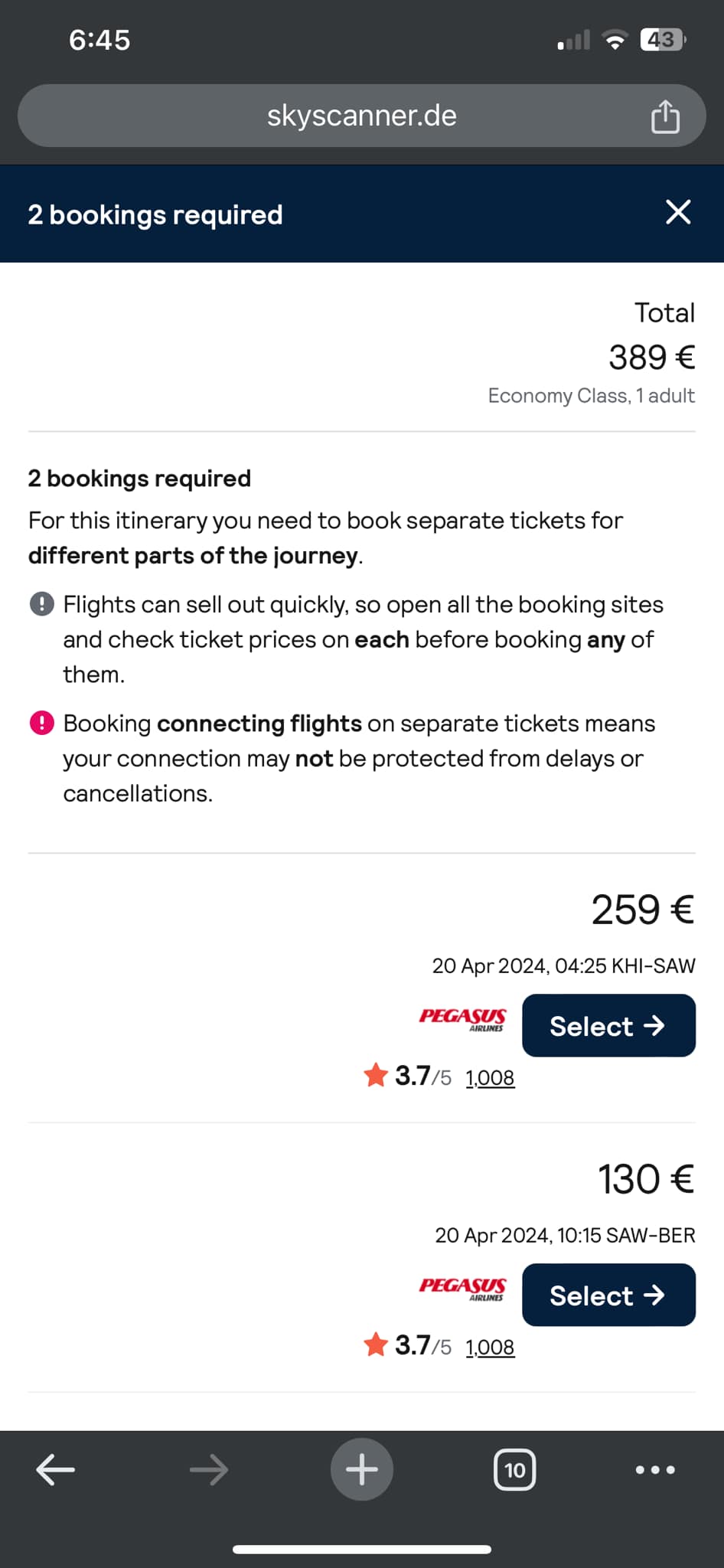The width and height of the screenshot is (724, 1568).
Task: Open the browser three-dots menu
Action: (x=656, y=1469)
